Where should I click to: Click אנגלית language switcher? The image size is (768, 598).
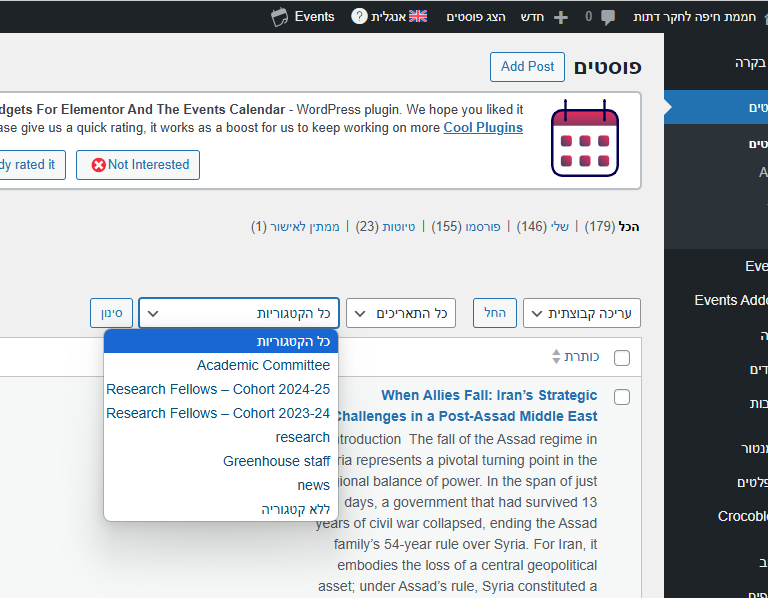point(388,17)
